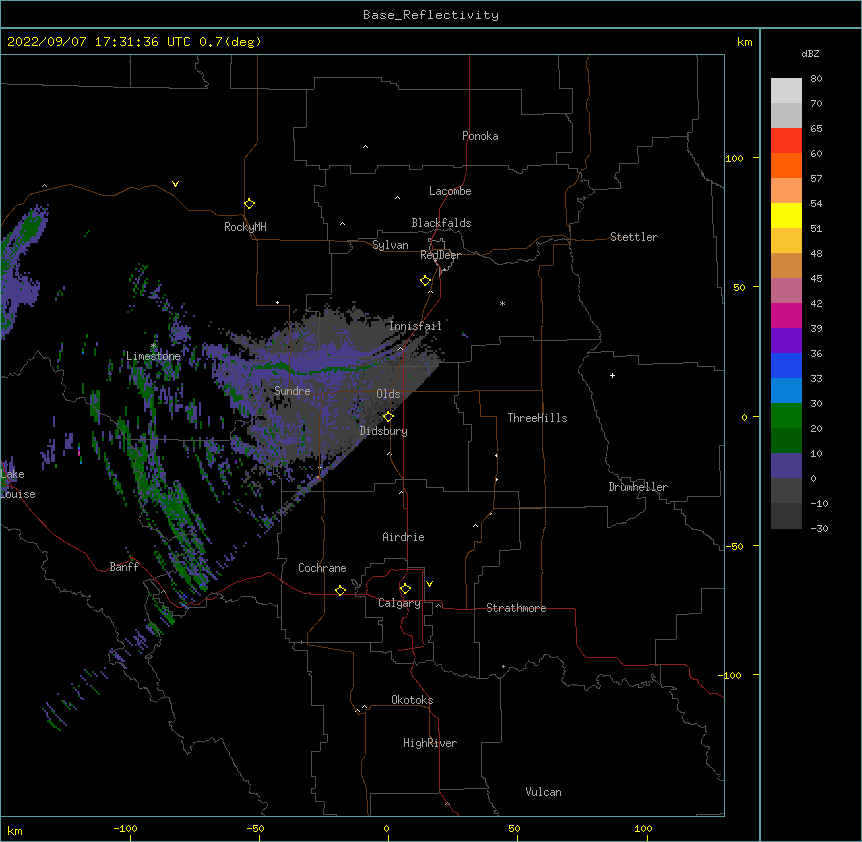Click the -50 tick on bottom axis
This screenshot has height=842, width=862.
tap(255, 828)
